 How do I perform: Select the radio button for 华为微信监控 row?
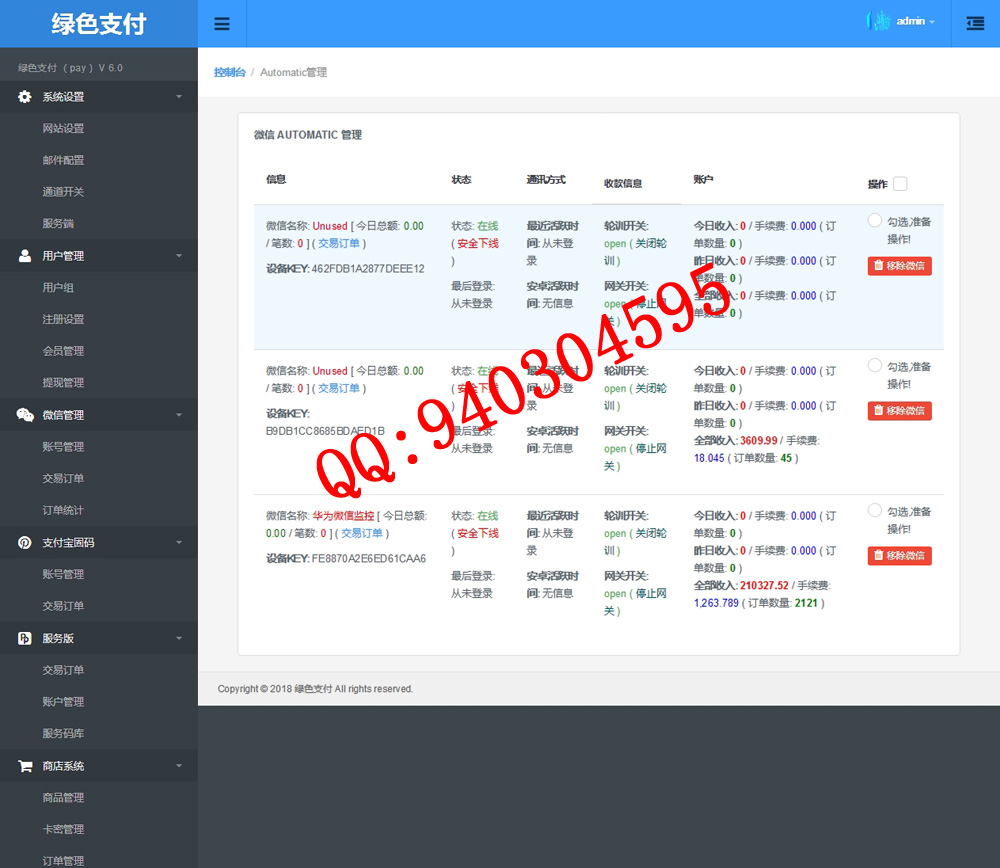875,511
